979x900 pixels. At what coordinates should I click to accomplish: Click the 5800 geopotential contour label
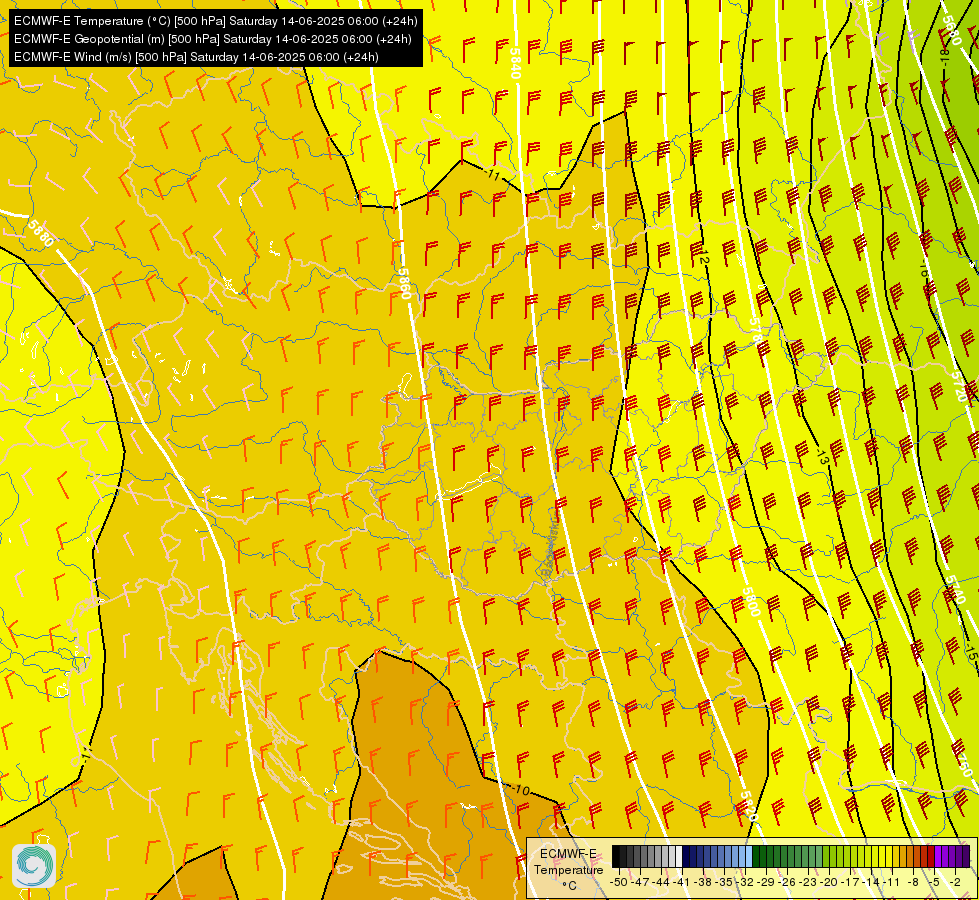[x=751, y=601]
